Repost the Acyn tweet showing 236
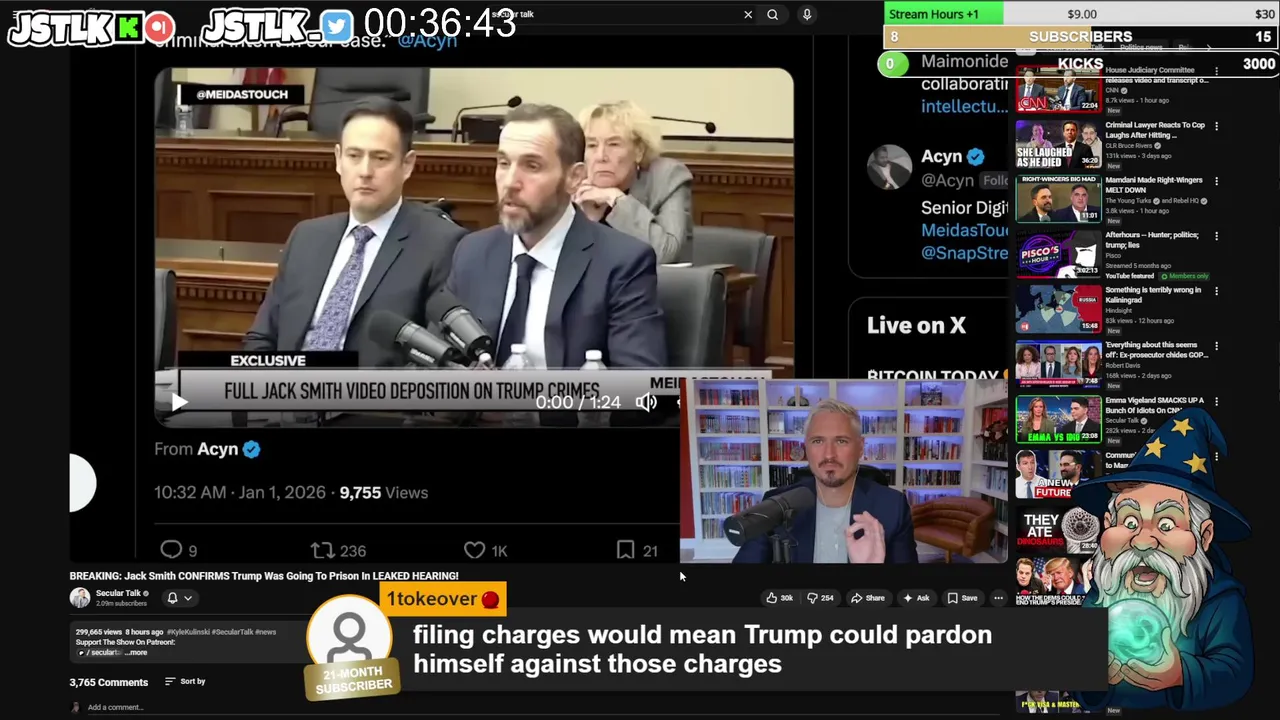The image size is (1280, 720). [x=338, y=550]
